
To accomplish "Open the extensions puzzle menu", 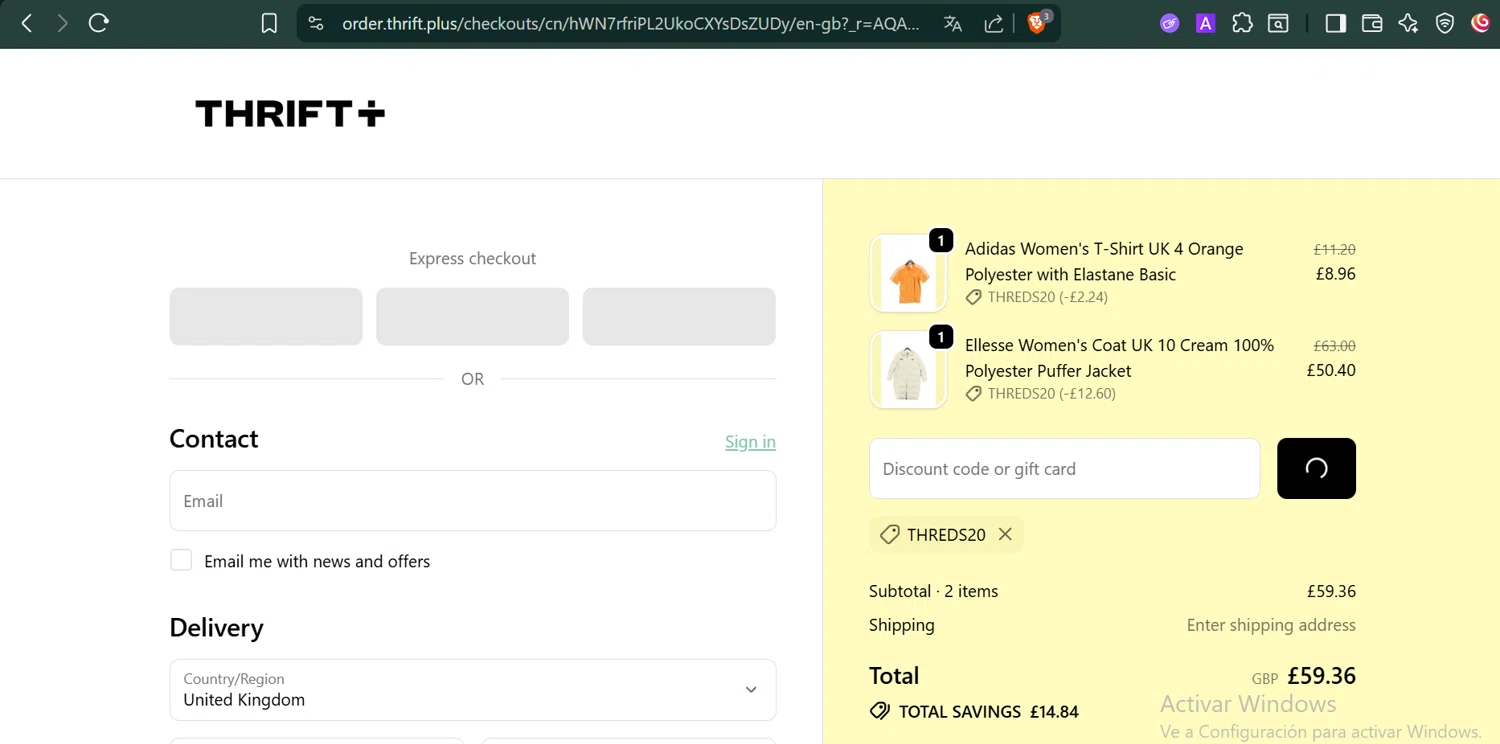I will point(1242,23).
